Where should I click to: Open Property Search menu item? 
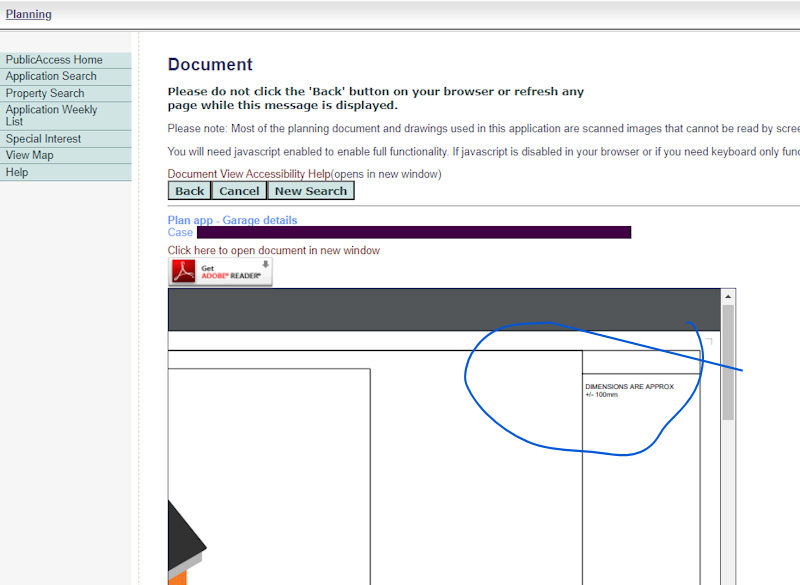point(45,93)
